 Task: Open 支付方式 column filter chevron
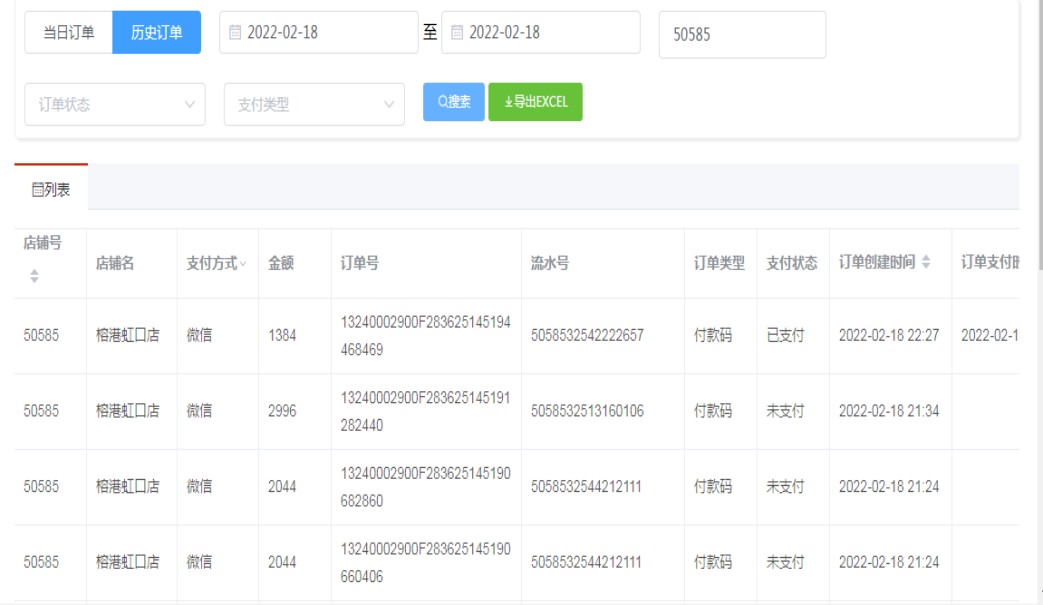click(x=243, y=263)
